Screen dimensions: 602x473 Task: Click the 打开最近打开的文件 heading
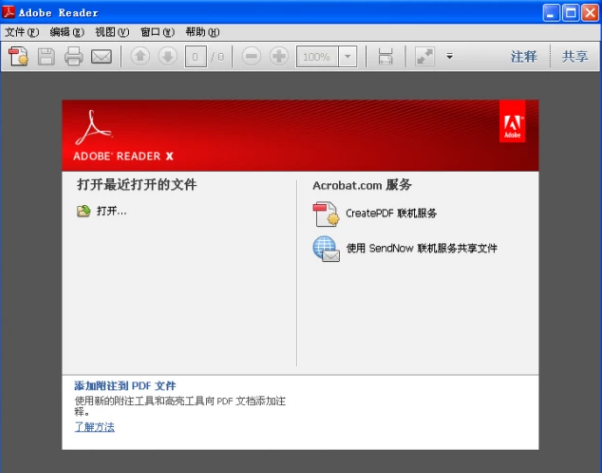tap(137, 185)
